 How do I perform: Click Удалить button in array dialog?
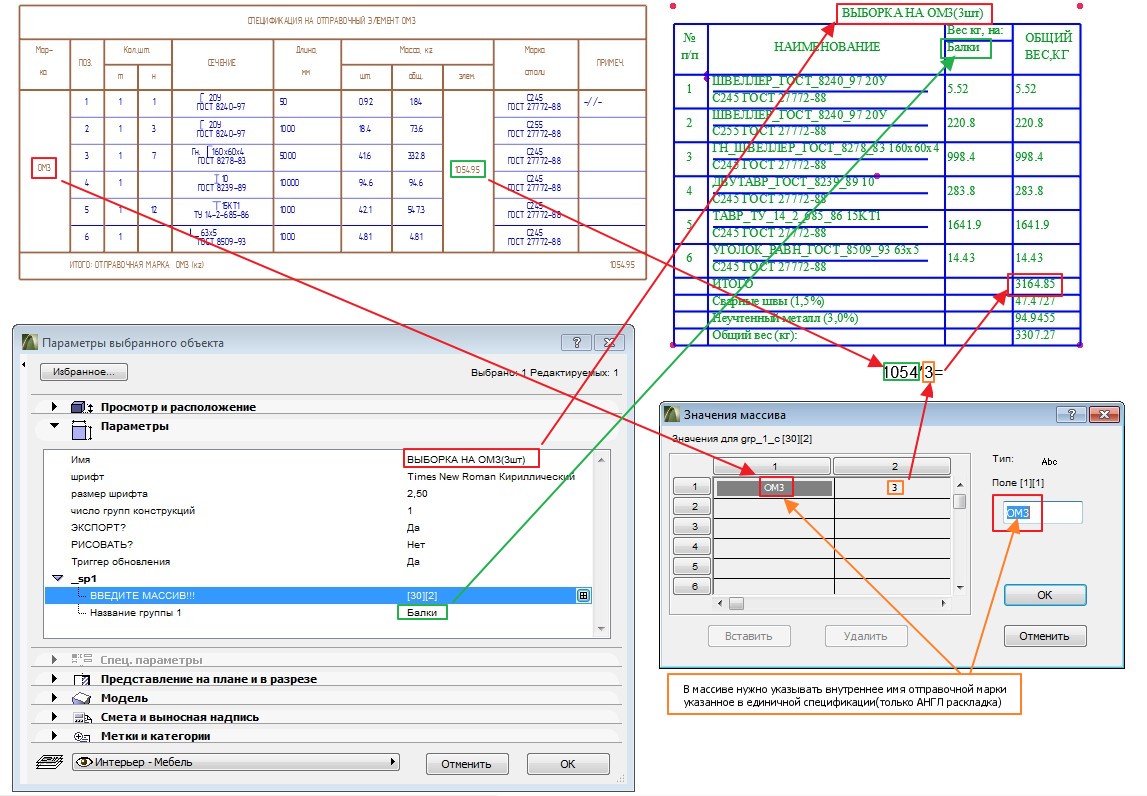[x=865, y=636]
